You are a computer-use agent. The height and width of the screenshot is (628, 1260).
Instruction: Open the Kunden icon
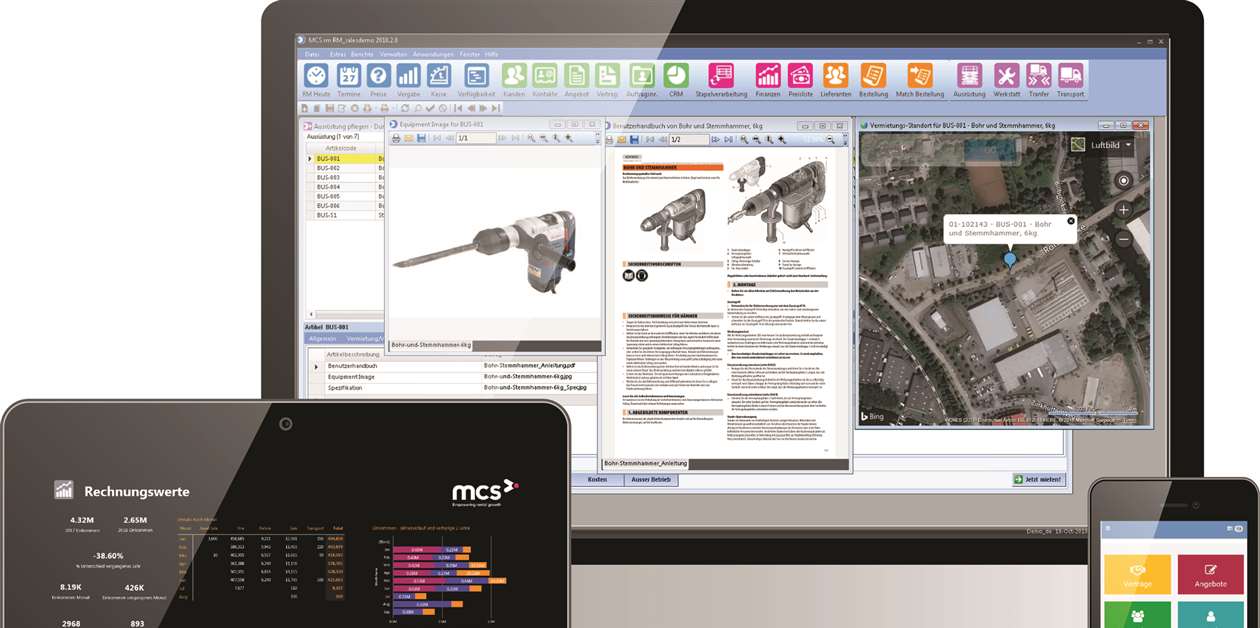[514, 76]
